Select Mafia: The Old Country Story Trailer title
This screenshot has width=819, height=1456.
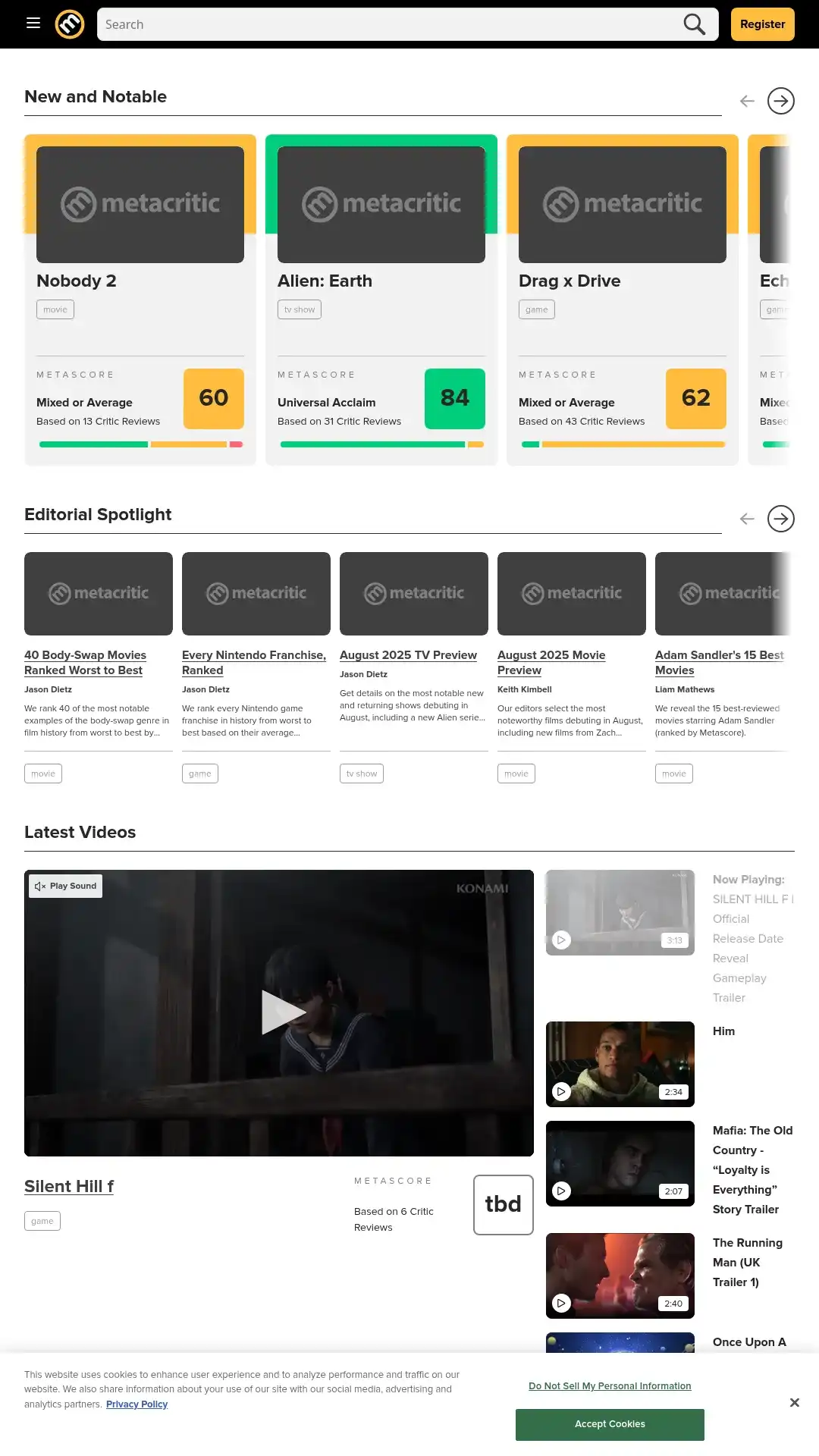pyautogui.click(x=752, y=1170)
